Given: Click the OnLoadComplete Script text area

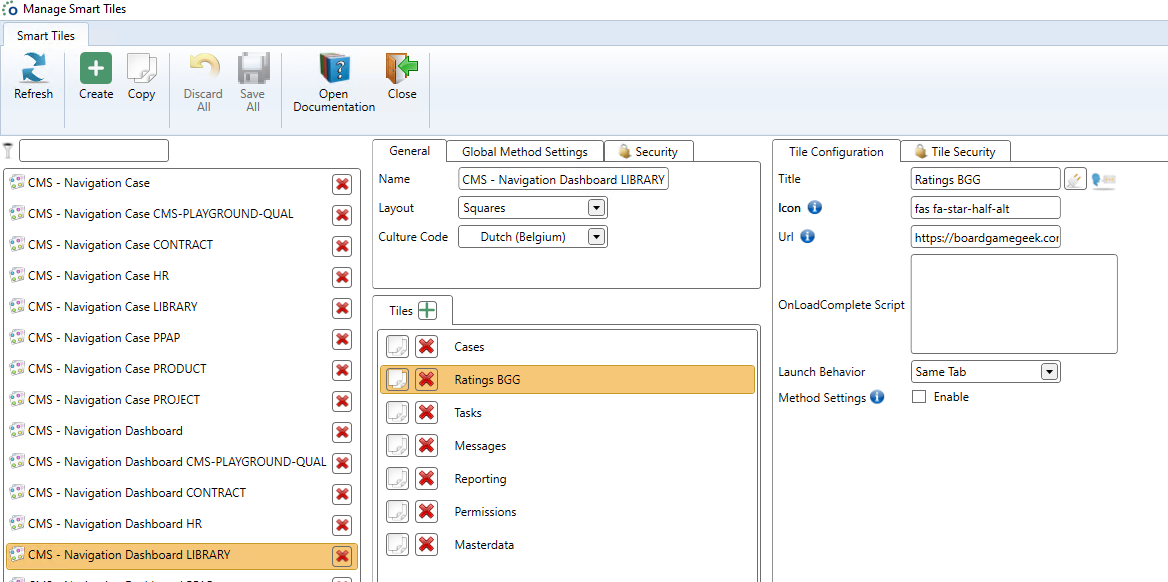Looking at the screenshot, I should [x=1014, y=304].
